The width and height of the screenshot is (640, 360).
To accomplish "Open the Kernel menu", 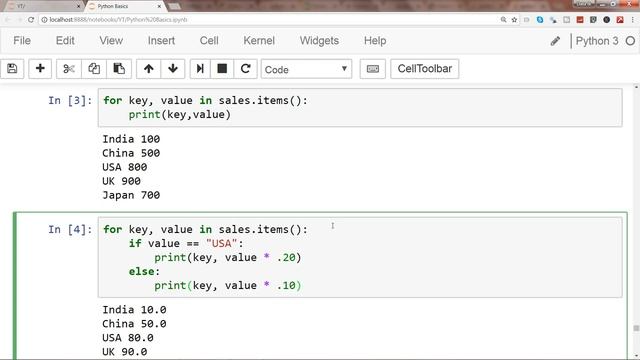I will click(259, 41).
